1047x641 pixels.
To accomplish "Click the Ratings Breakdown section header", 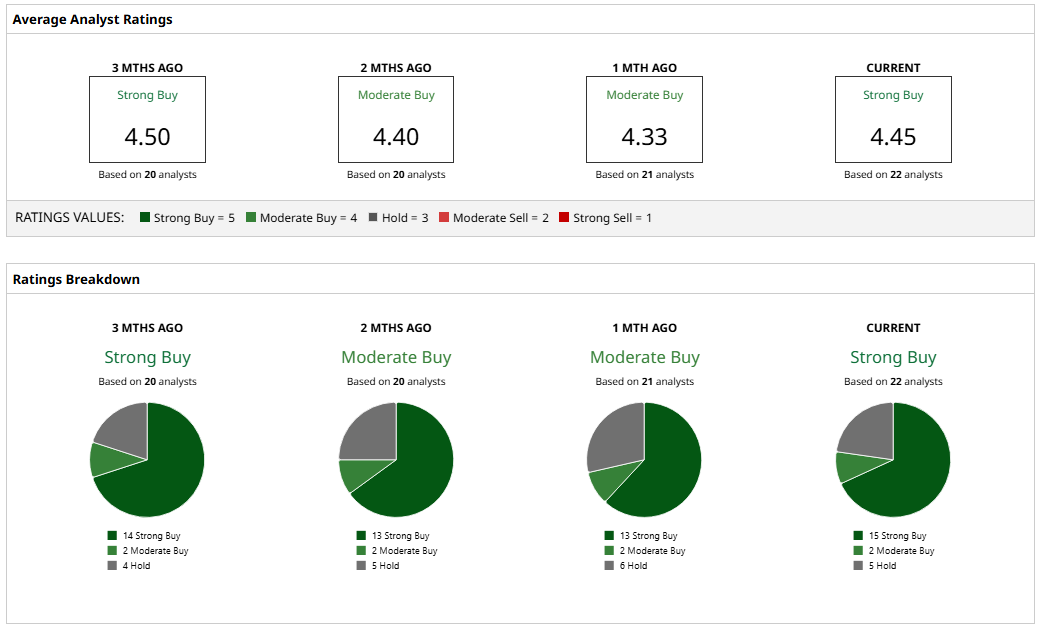I will (76, 279).
